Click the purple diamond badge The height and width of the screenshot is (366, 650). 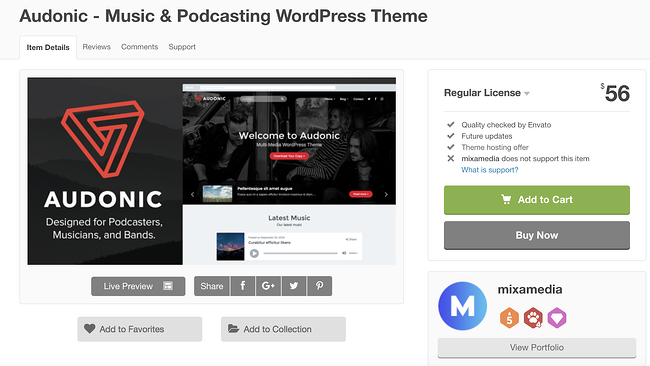557,318
